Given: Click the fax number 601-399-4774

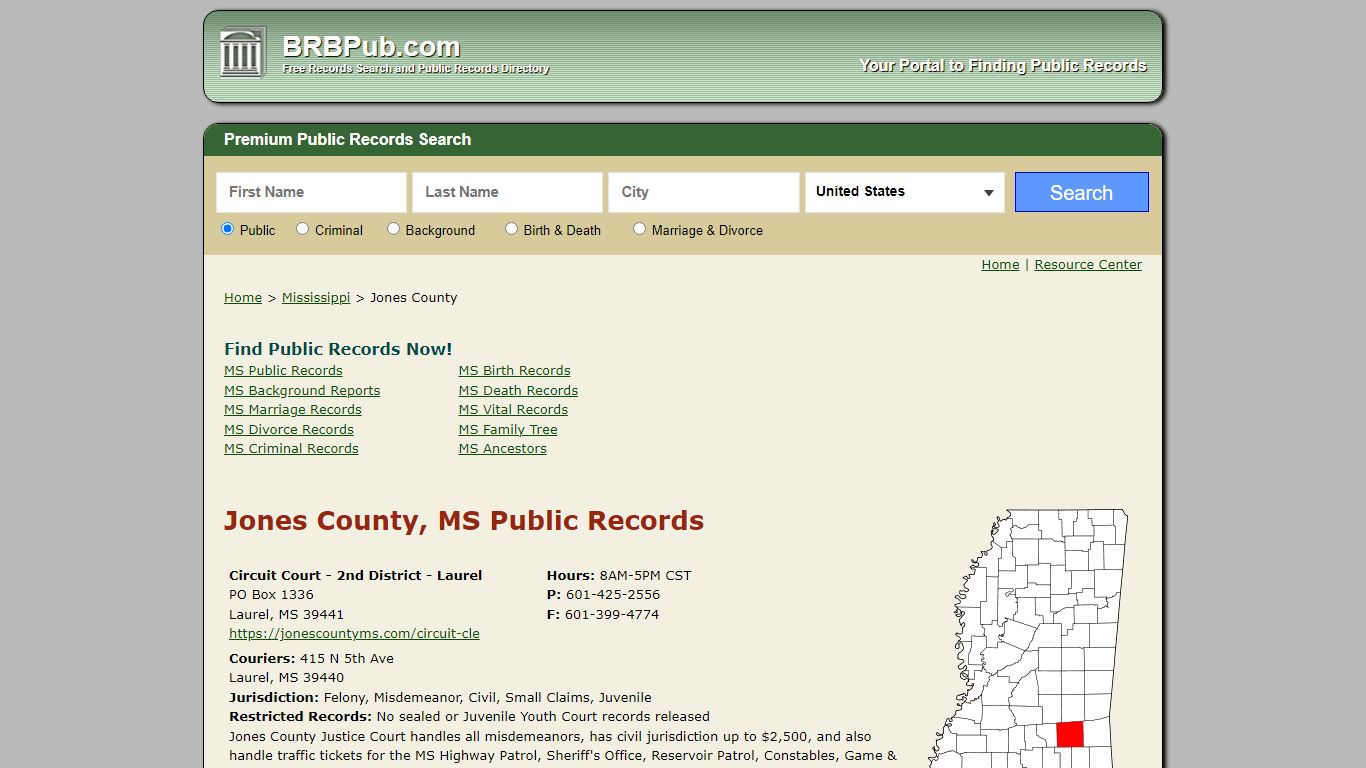Looking at the screenshot, I should click(x=612, y=615).
